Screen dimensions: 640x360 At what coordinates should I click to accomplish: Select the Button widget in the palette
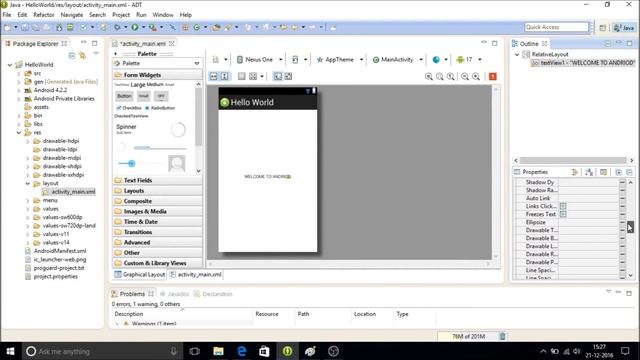pyautogui.click(x=124, y=96)
